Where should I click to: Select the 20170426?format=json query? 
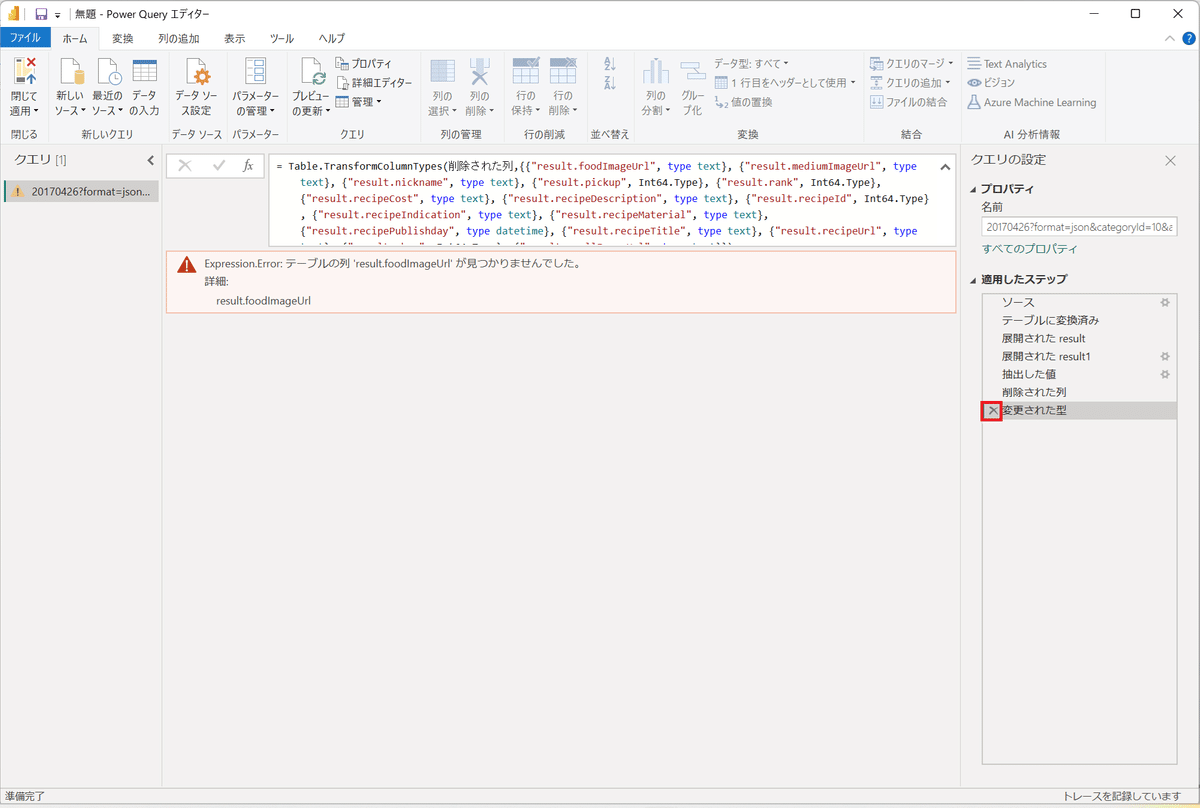[81, 191]
